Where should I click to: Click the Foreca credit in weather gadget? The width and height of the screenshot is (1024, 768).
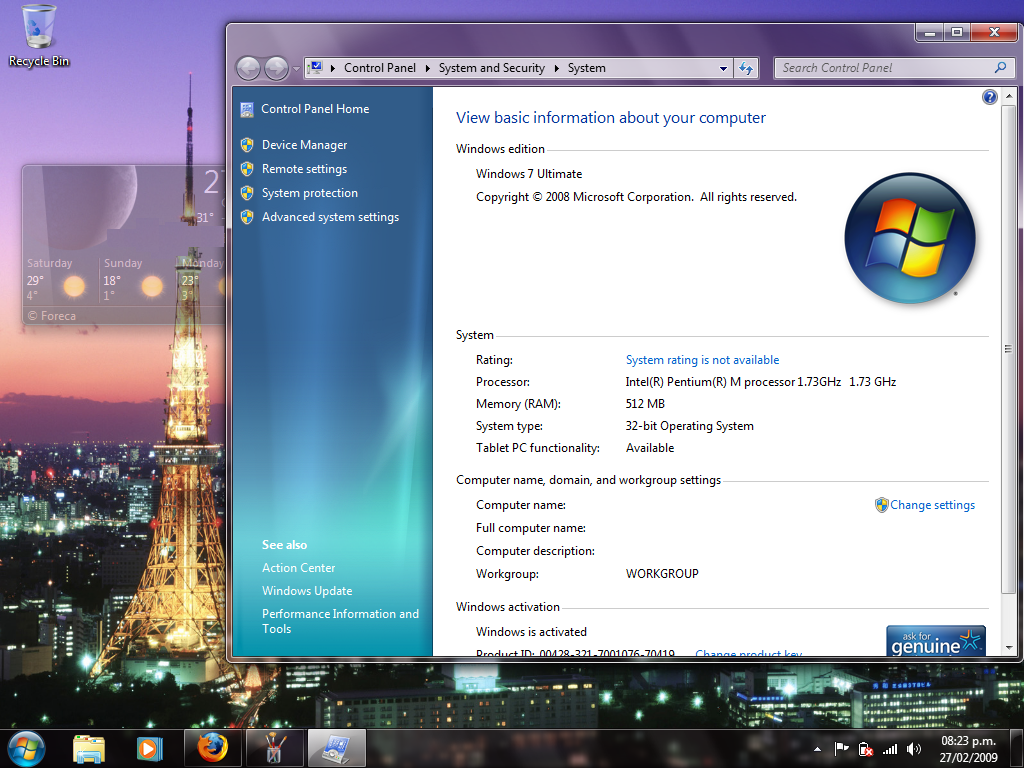click(x=52, y=316)
